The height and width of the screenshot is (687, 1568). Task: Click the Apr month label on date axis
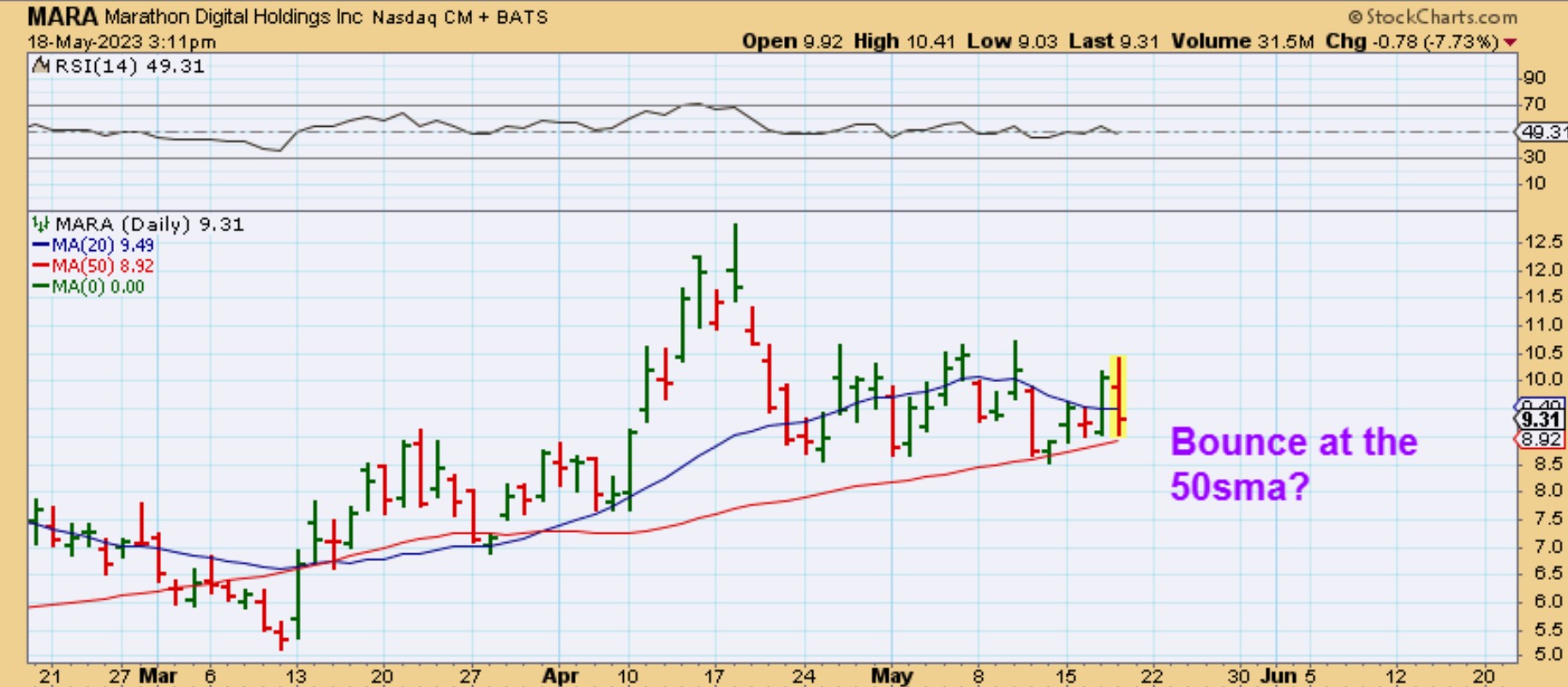pyautogui.click(x=560, y=676)
